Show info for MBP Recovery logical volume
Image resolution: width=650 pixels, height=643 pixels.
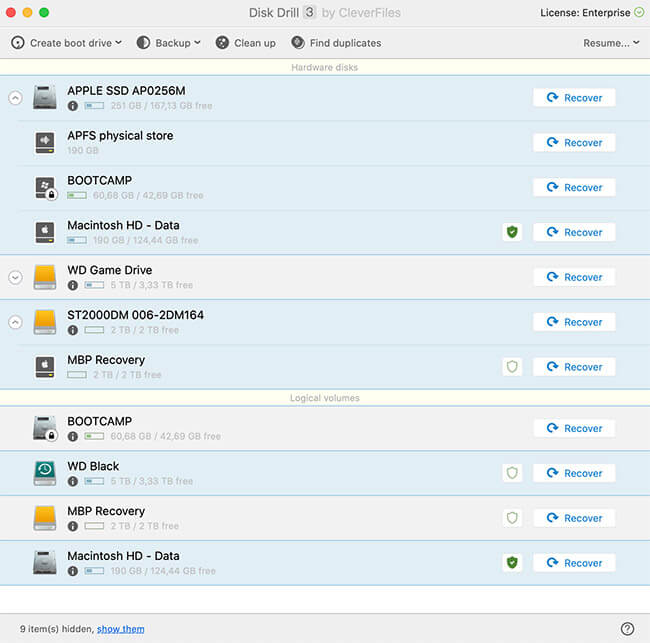pyautogui.click(x=73, y=526)
